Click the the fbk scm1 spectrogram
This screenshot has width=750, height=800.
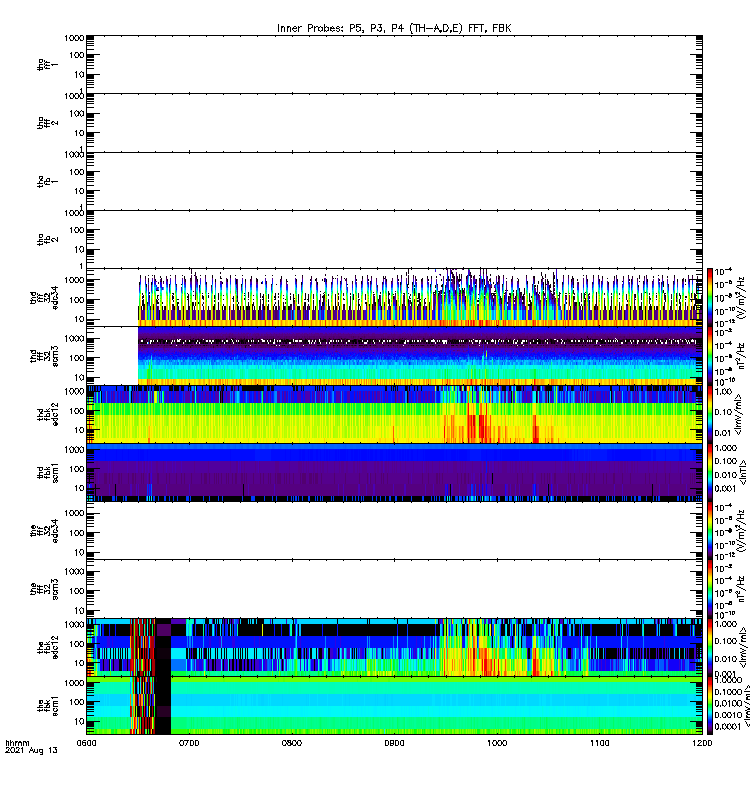point(394,706)
